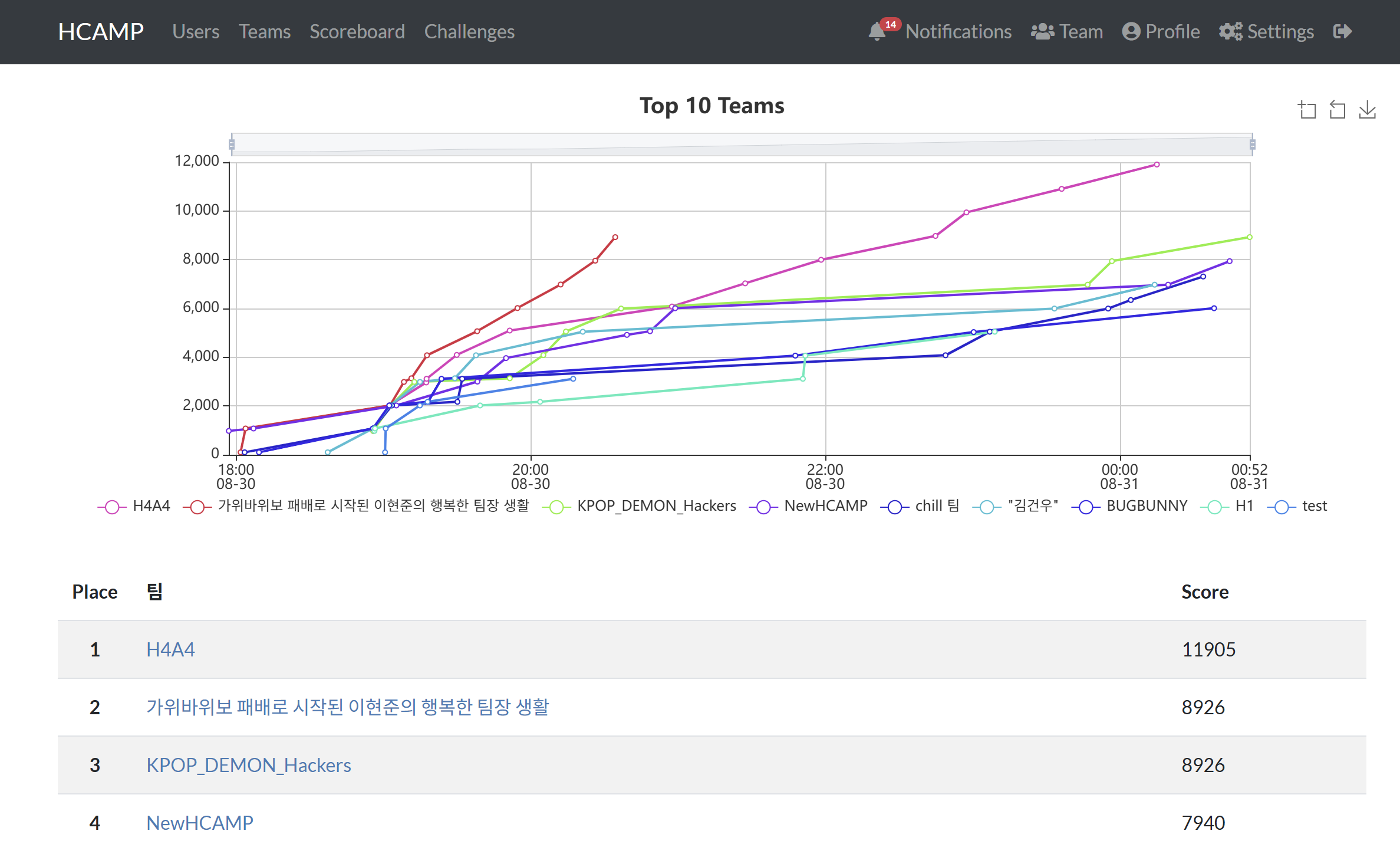Open the Users page
This screenshot has width=1400, height=844.
(x=195, y=32)
